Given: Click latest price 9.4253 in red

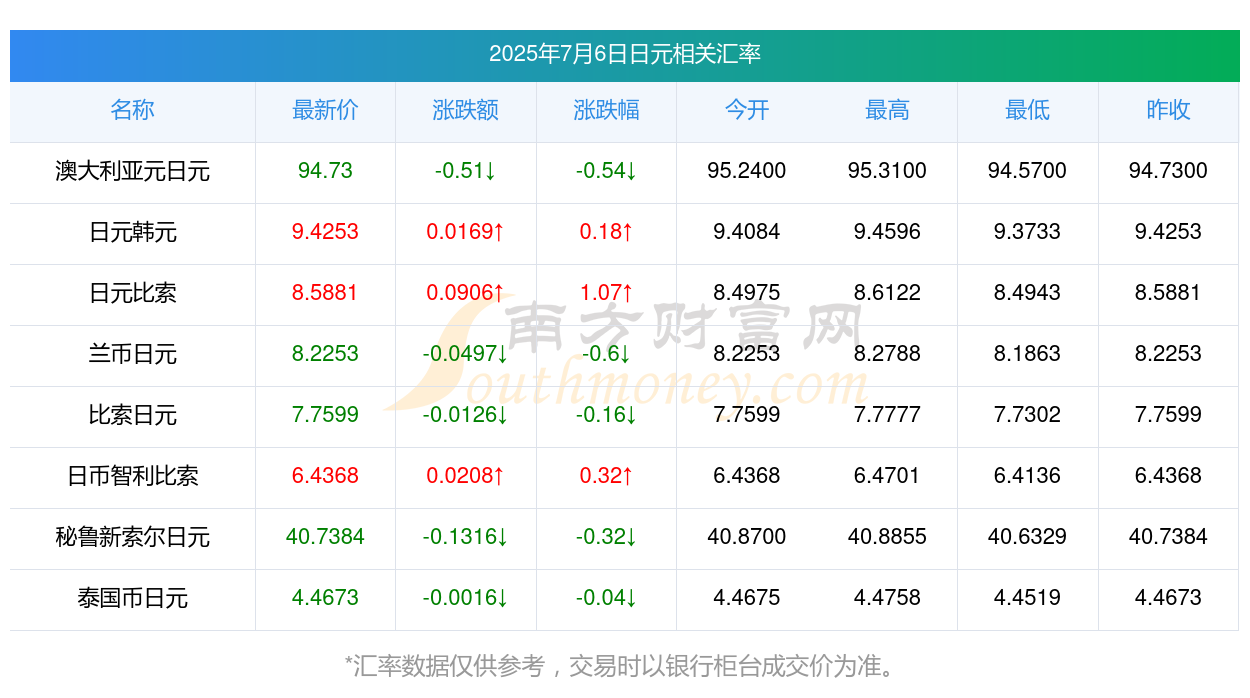Looking at the screenshot, I should (325, 232).
